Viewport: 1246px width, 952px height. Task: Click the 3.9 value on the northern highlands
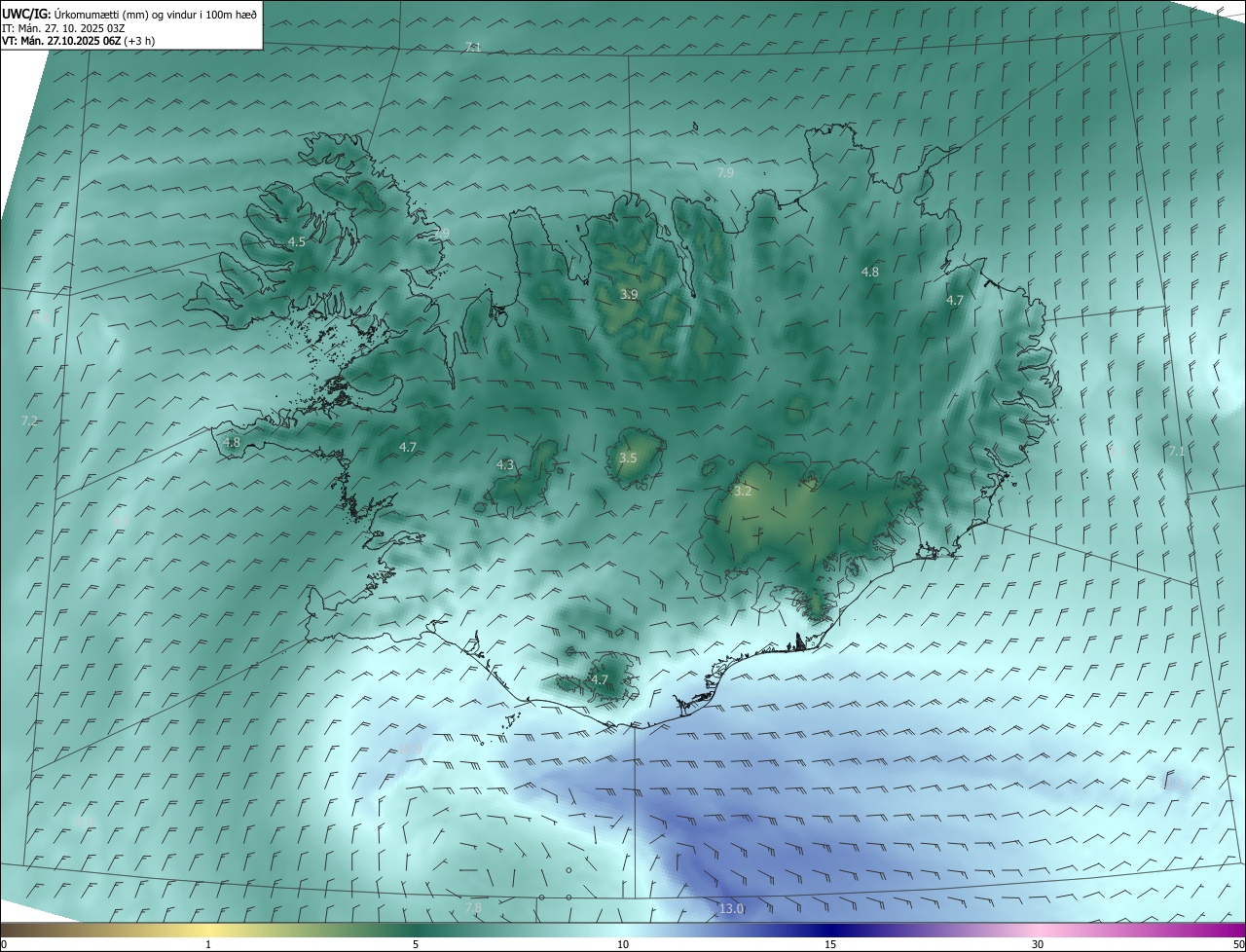[630, 294]
